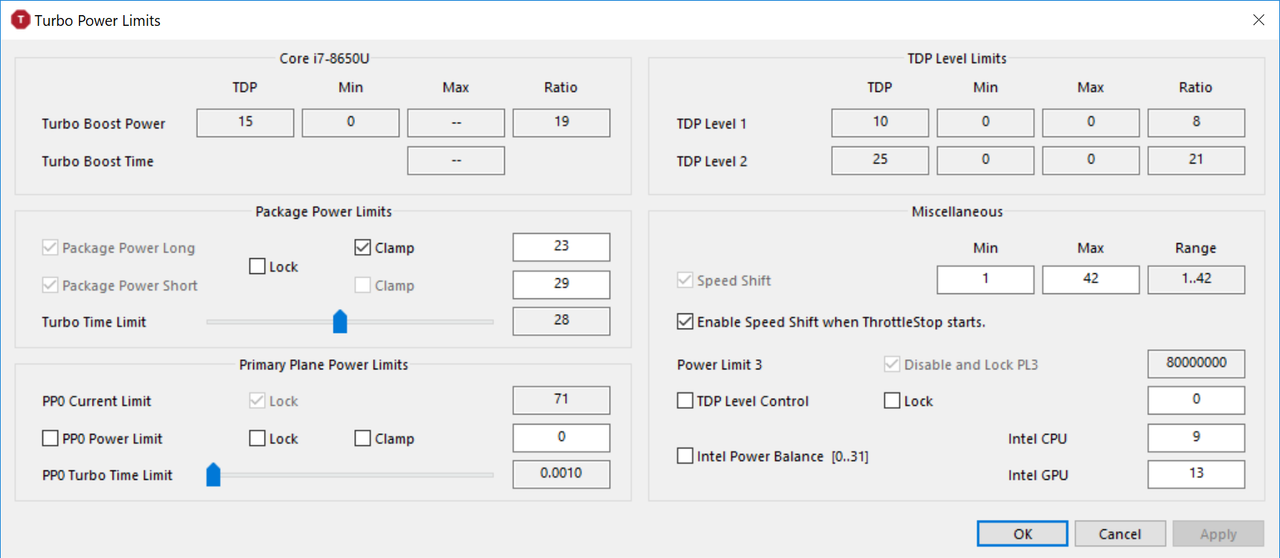This screenshot has width=1280, height=558.
Task: Click the Package Power Short value field 29
Action: [561, 284]
